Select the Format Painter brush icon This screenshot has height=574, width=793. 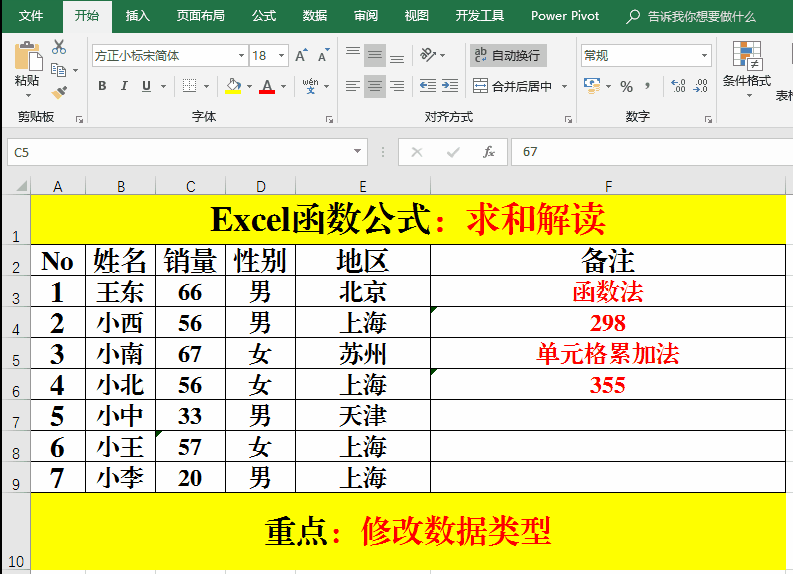pyautogui.click(x=59, y=92)
